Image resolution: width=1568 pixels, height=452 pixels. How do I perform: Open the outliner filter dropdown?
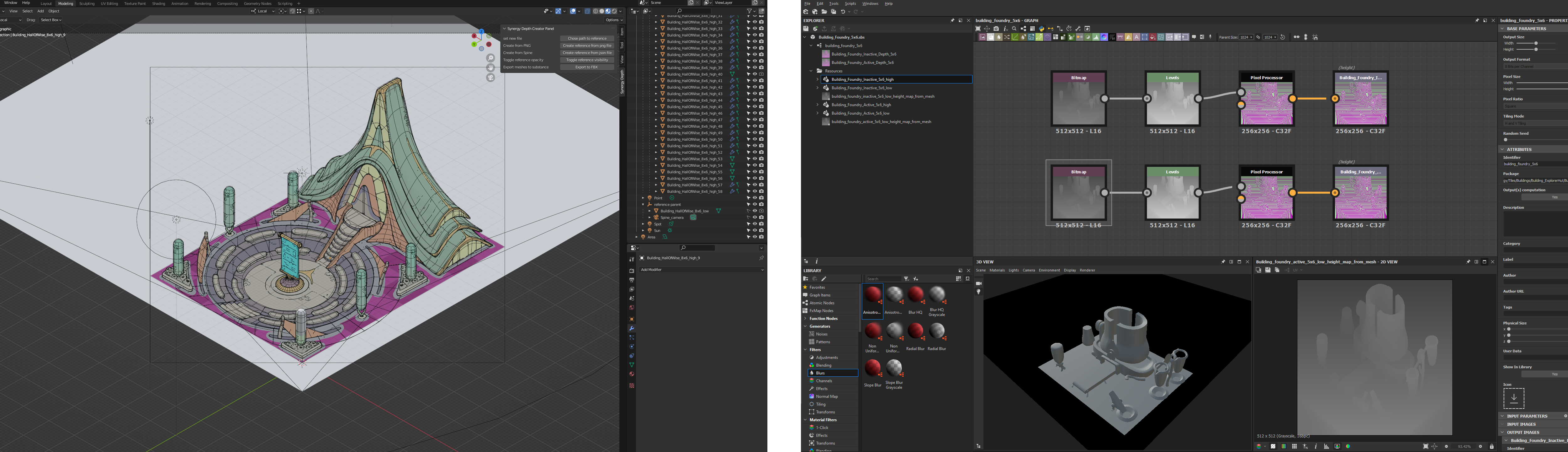point(752,11)
